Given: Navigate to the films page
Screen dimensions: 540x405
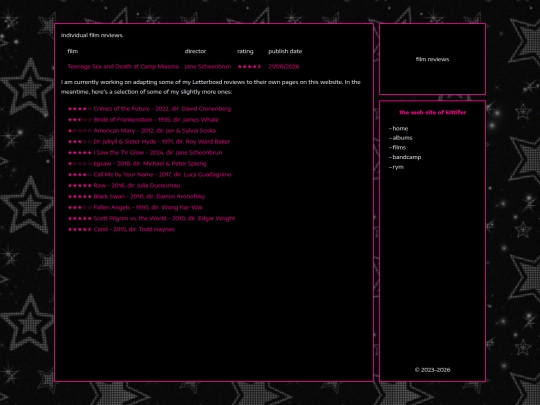Looking at the screenshot, I should coord(399,147).
